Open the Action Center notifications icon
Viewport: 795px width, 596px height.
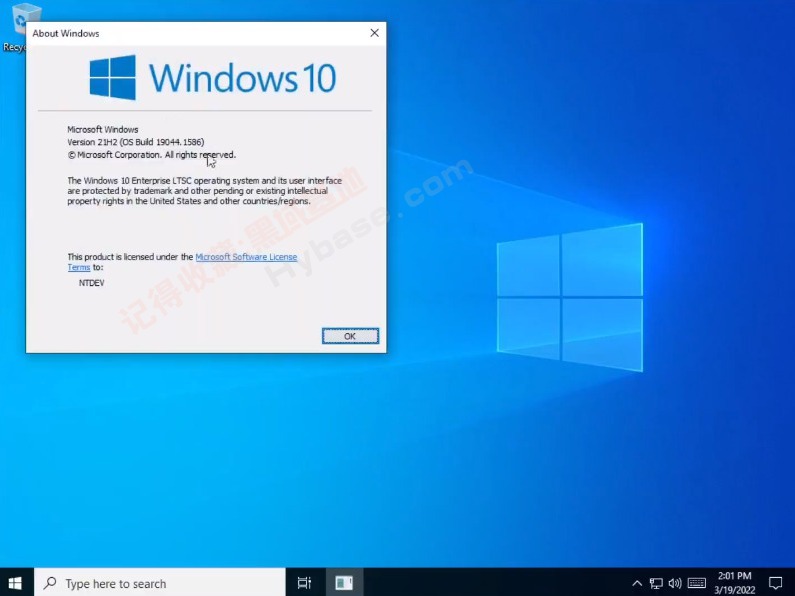click(775, 583)
